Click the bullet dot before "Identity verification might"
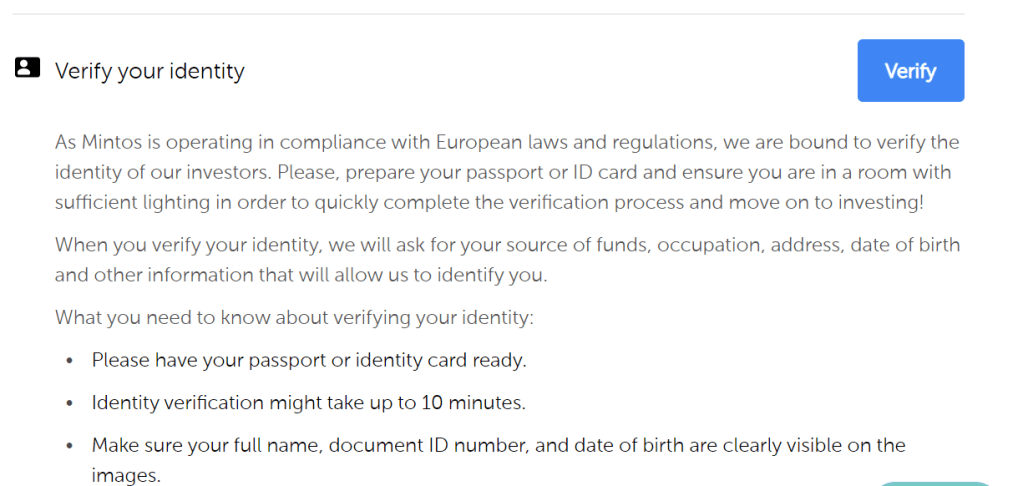Viewport: 1023px width, 486px height. (x=69, y=404)
